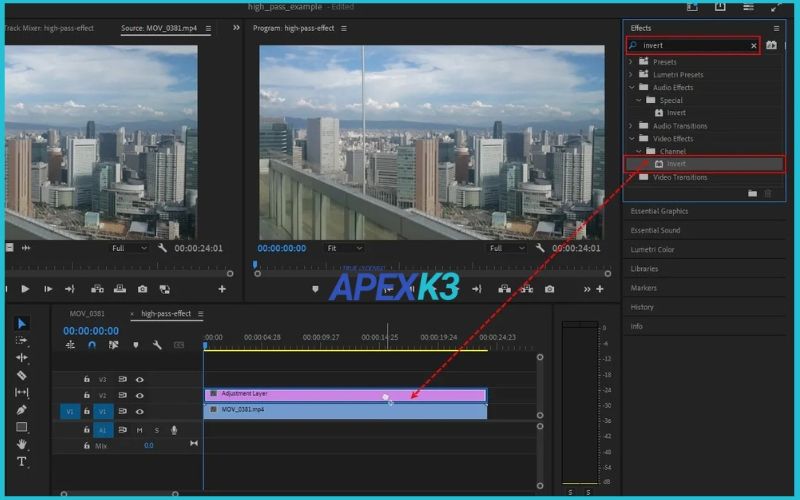Select the Ripple Edit tool
This screenshot has height=500, width=800.
point(22,357)
